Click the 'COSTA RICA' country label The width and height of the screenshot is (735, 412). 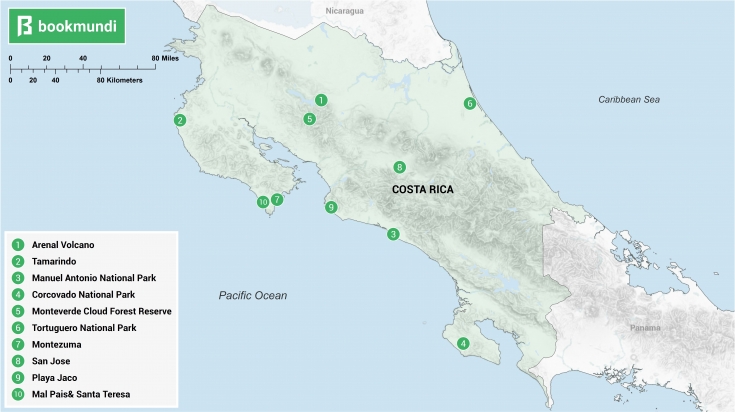(x=423, y=189)
